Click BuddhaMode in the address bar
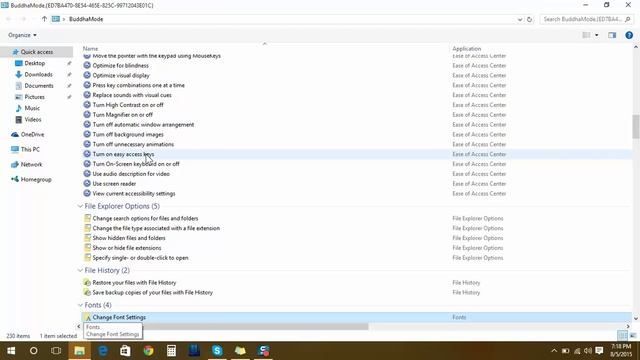 coord(86,19)
